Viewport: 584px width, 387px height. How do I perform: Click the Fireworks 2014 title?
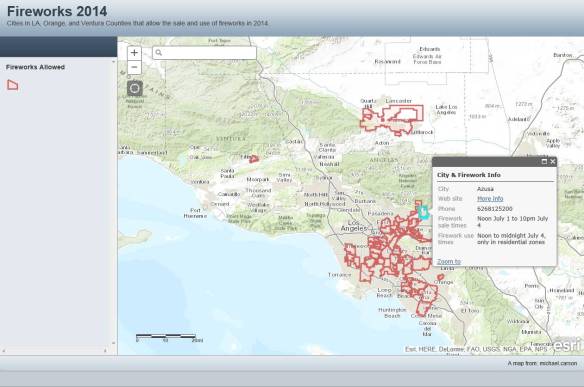[x=57, y=11]
